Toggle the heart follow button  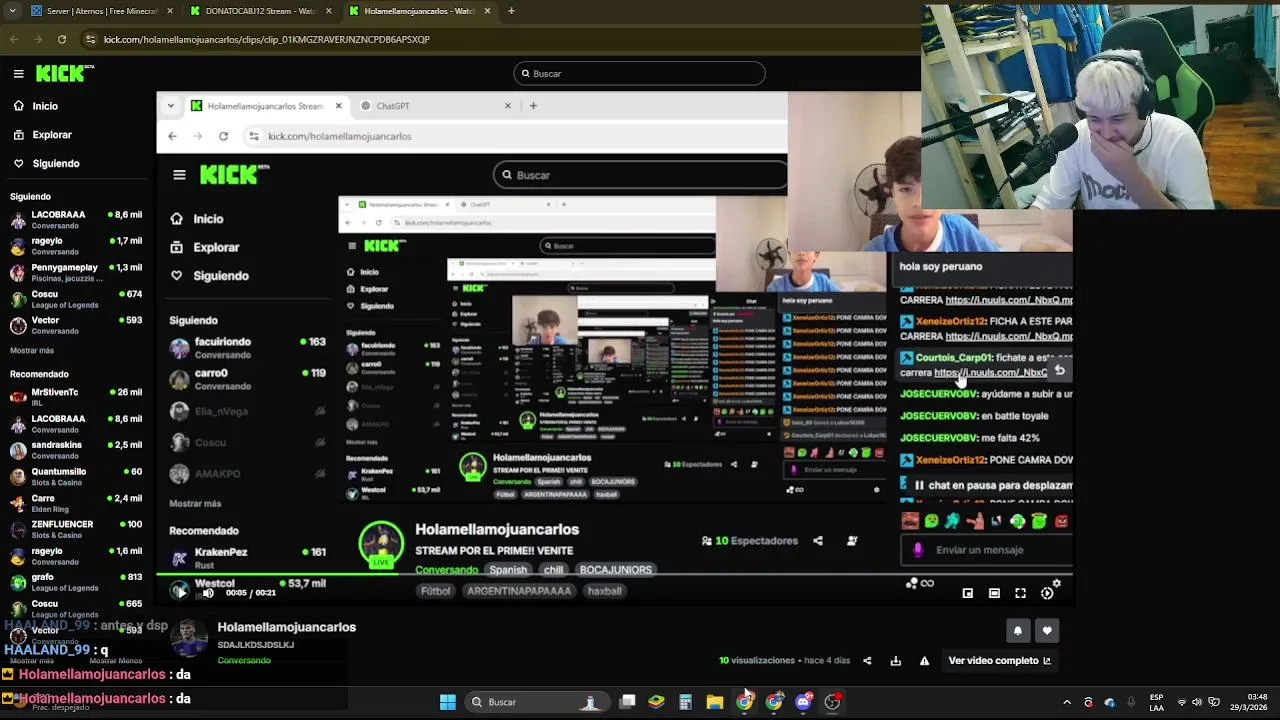point(1046,630)
